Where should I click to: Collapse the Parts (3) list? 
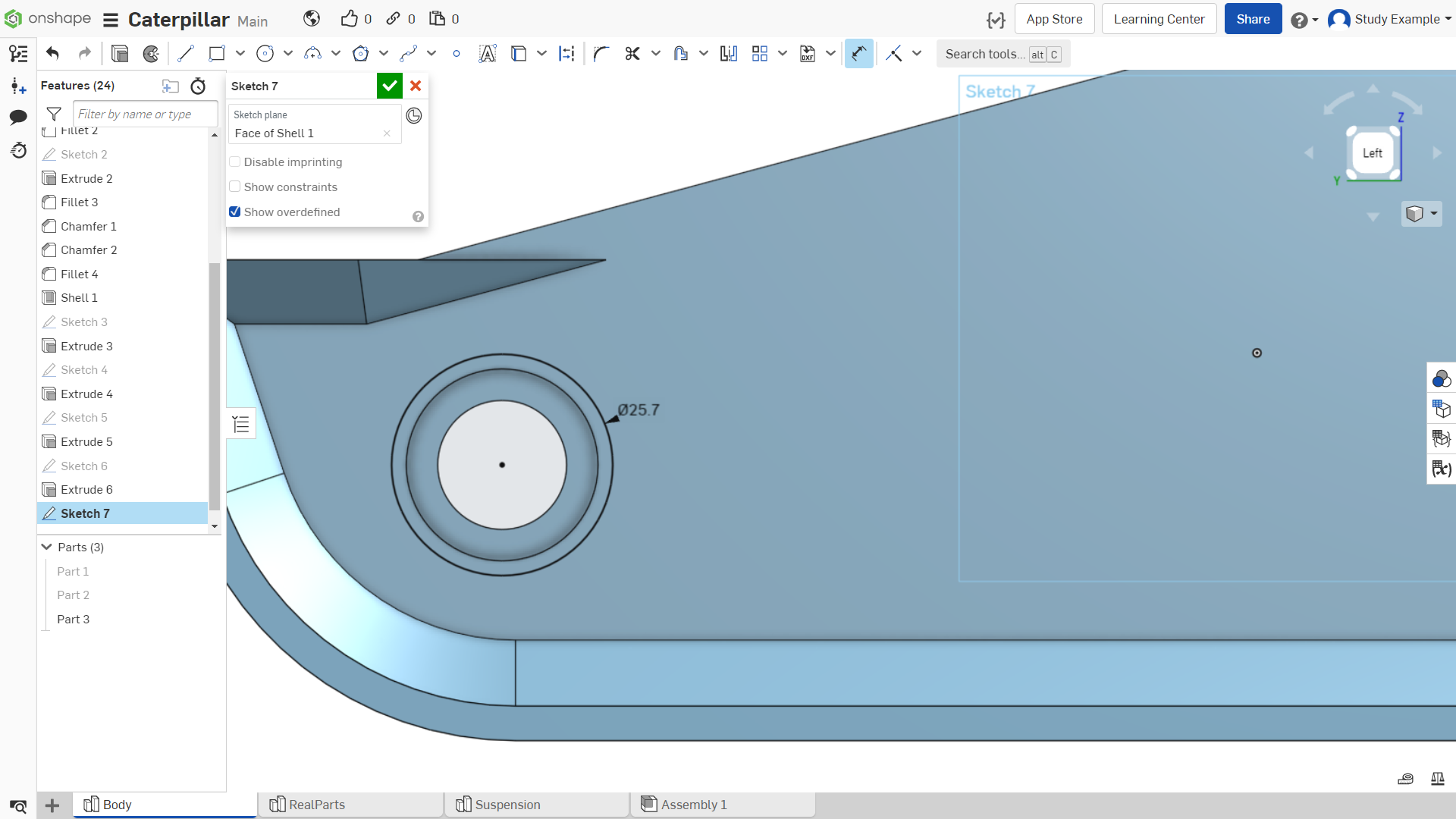click(x=47, y=547)
